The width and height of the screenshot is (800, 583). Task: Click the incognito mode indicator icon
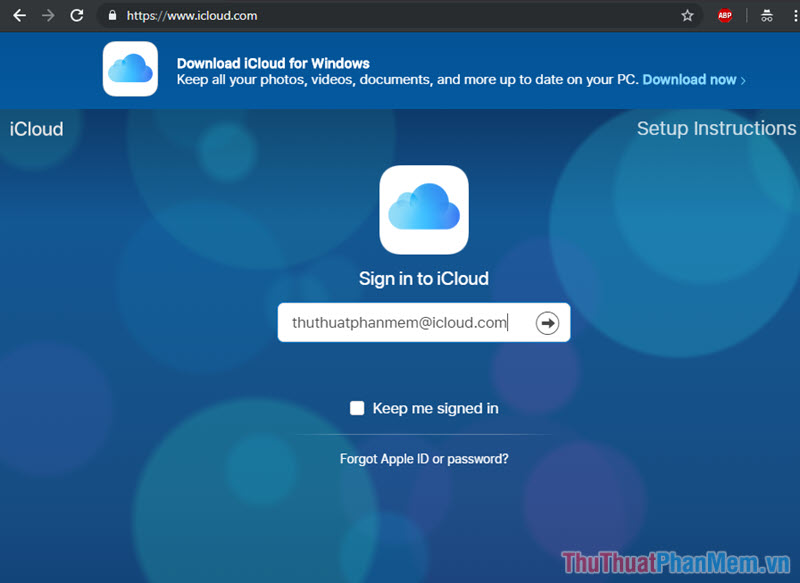(766, 15)
